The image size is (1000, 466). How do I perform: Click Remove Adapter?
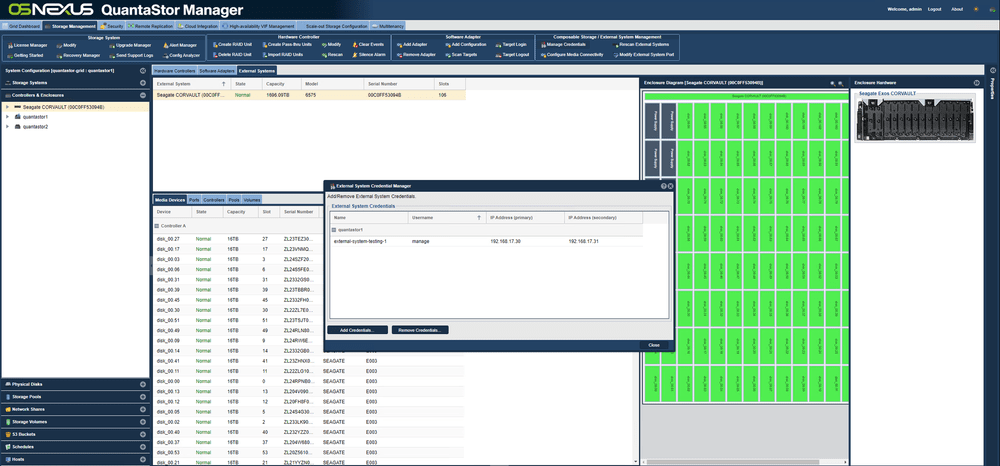[416, 55]
